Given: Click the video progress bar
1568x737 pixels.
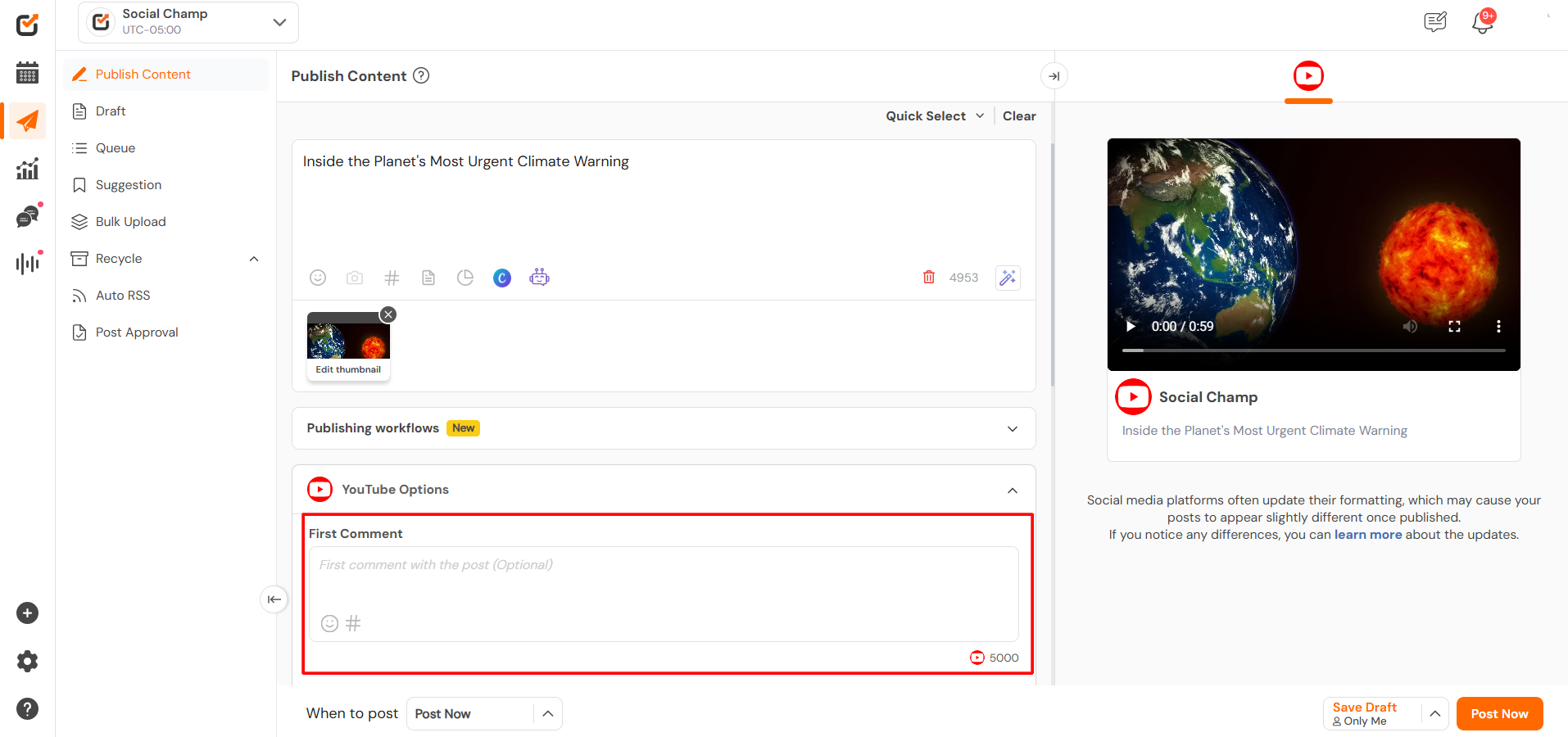Looking at the screenshot, I should click(x=1313, y=350).
